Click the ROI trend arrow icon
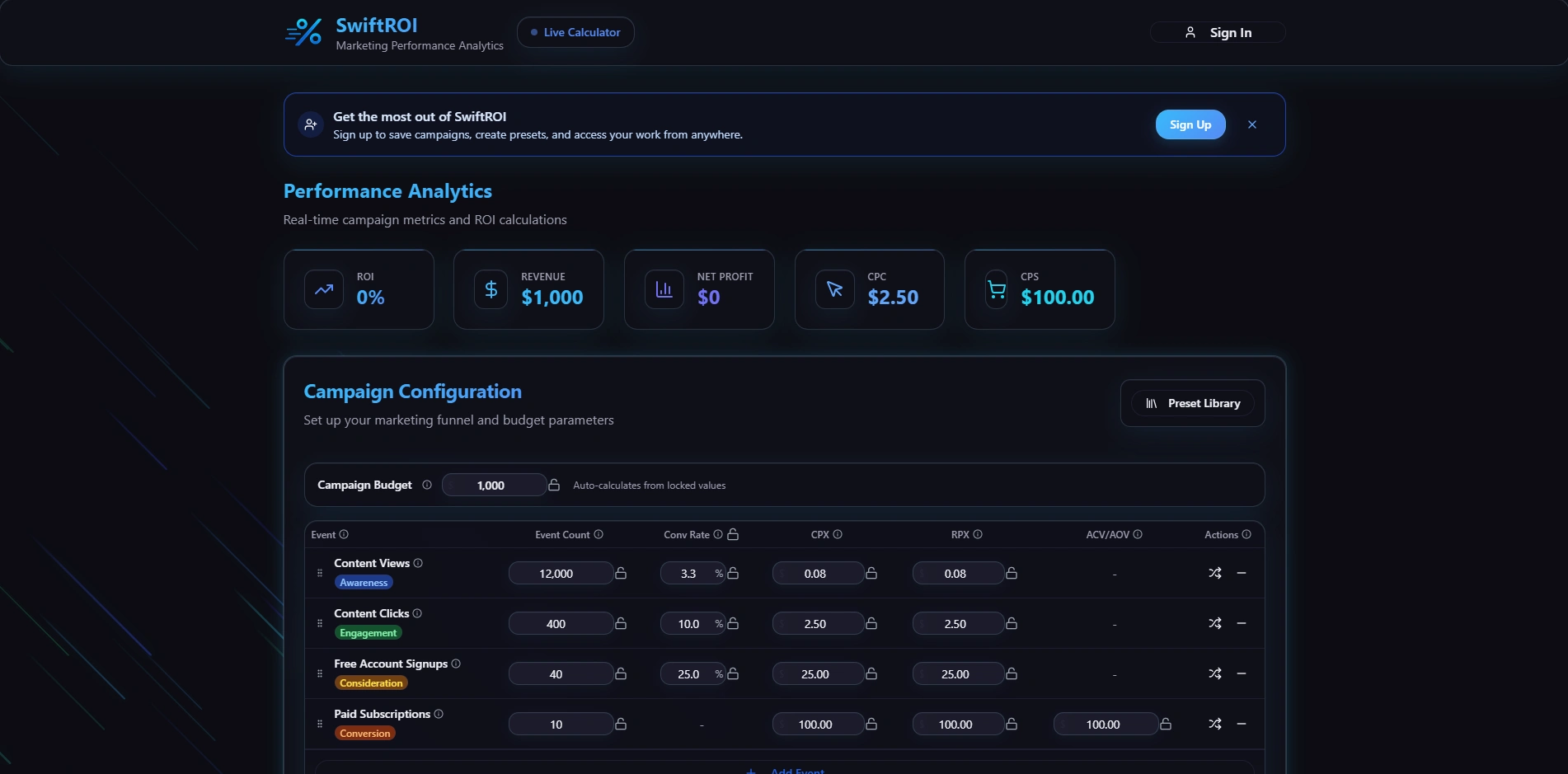 [x=324, y=289]
